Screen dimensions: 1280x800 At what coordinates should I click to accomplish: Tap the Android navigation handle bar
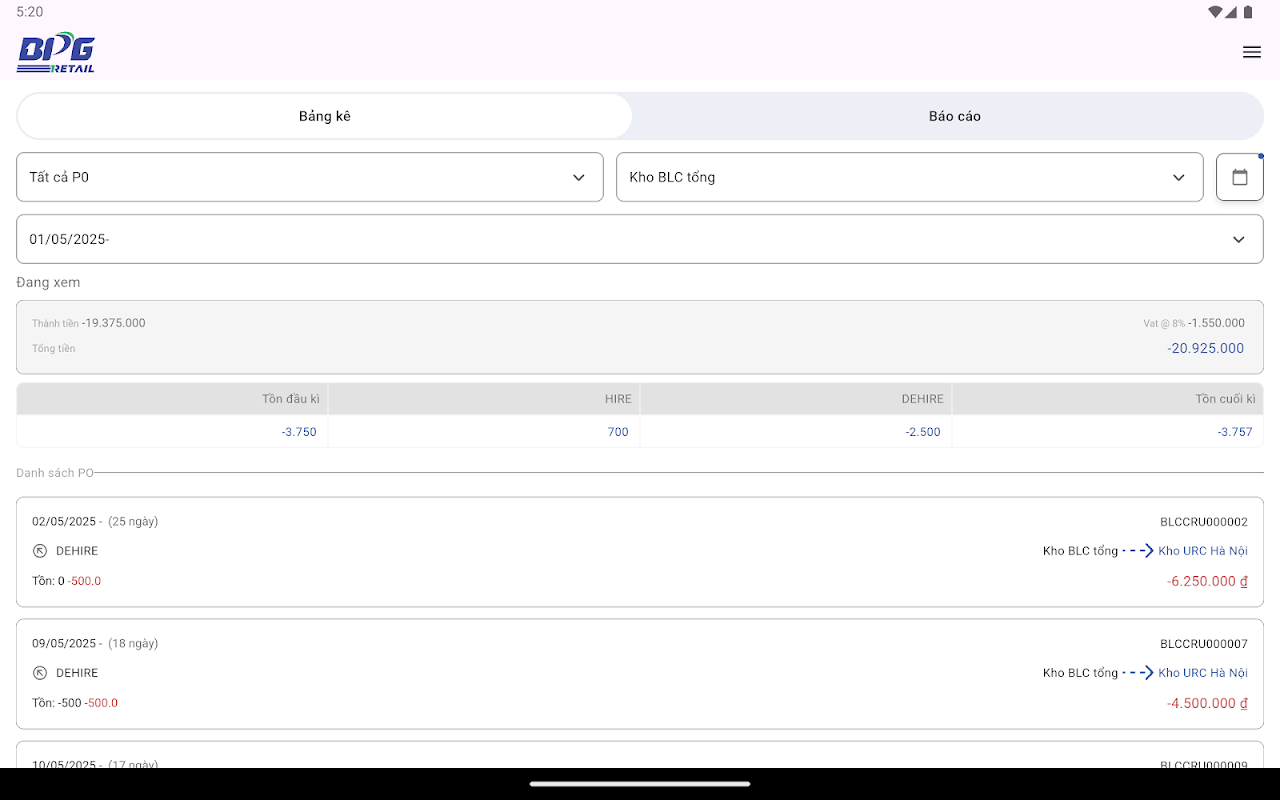640,784
